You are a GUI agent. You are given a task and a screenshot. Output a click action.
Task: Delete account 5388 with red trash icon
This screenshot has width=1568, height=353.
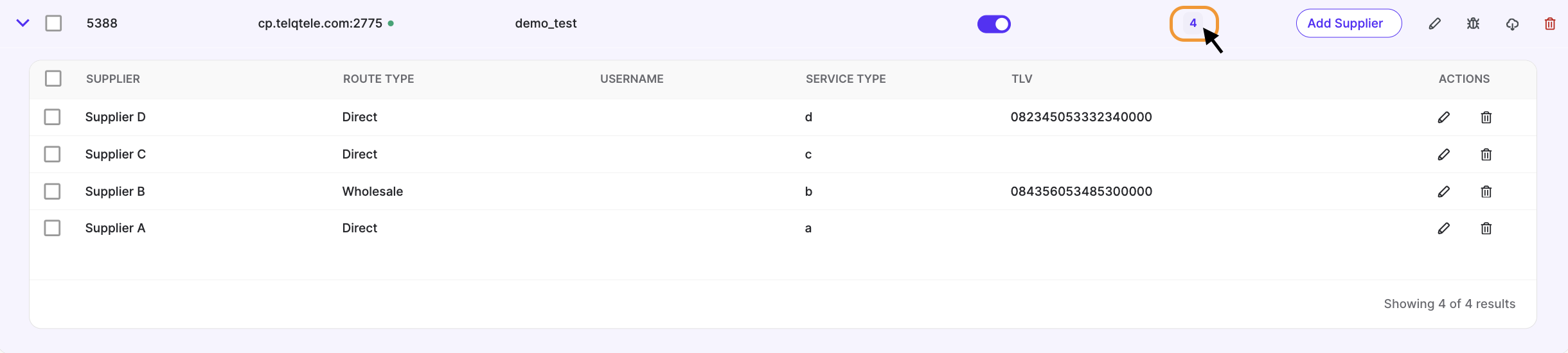click(1550, 24)
